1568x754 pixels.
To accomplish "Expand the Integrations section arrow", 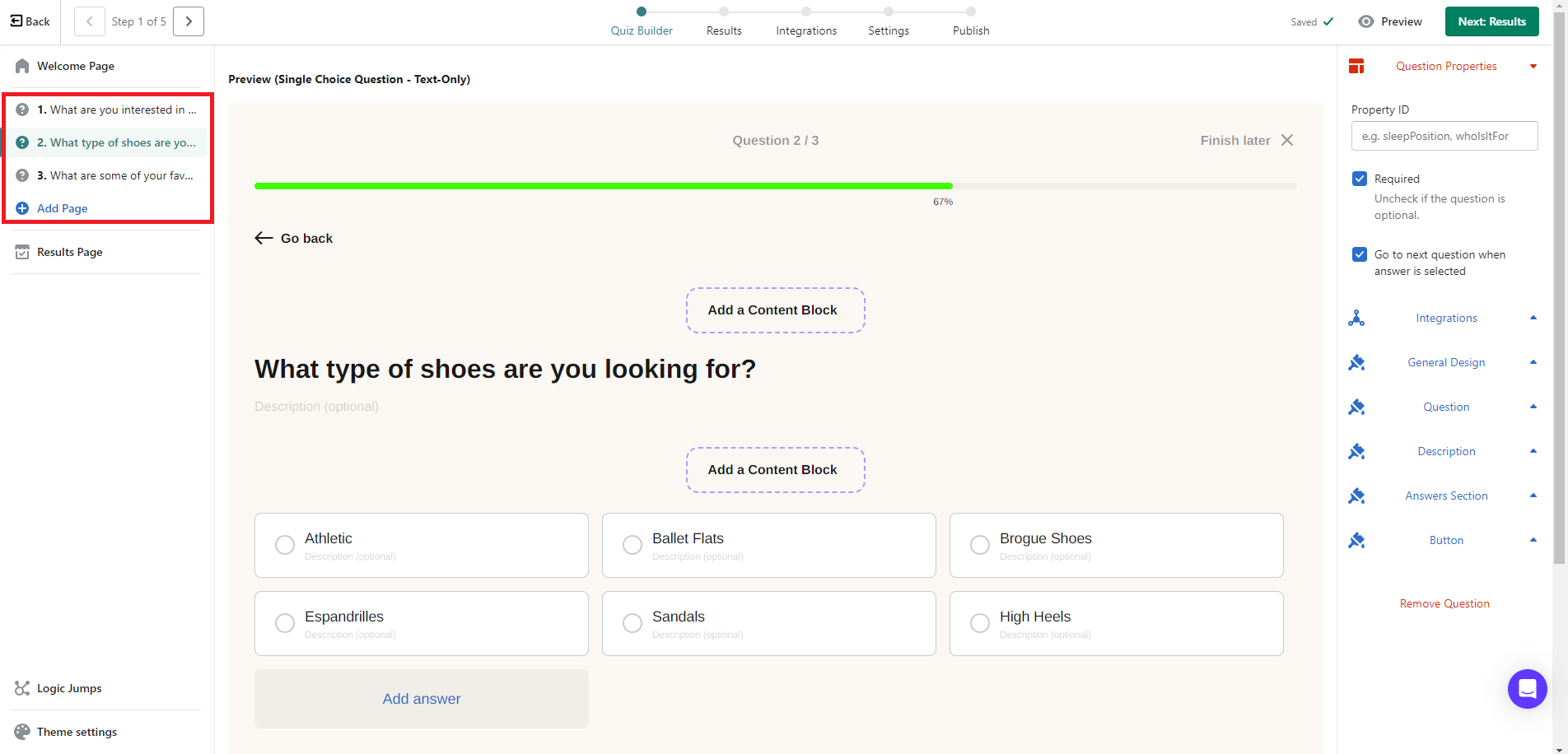I will coord(1533,318).
